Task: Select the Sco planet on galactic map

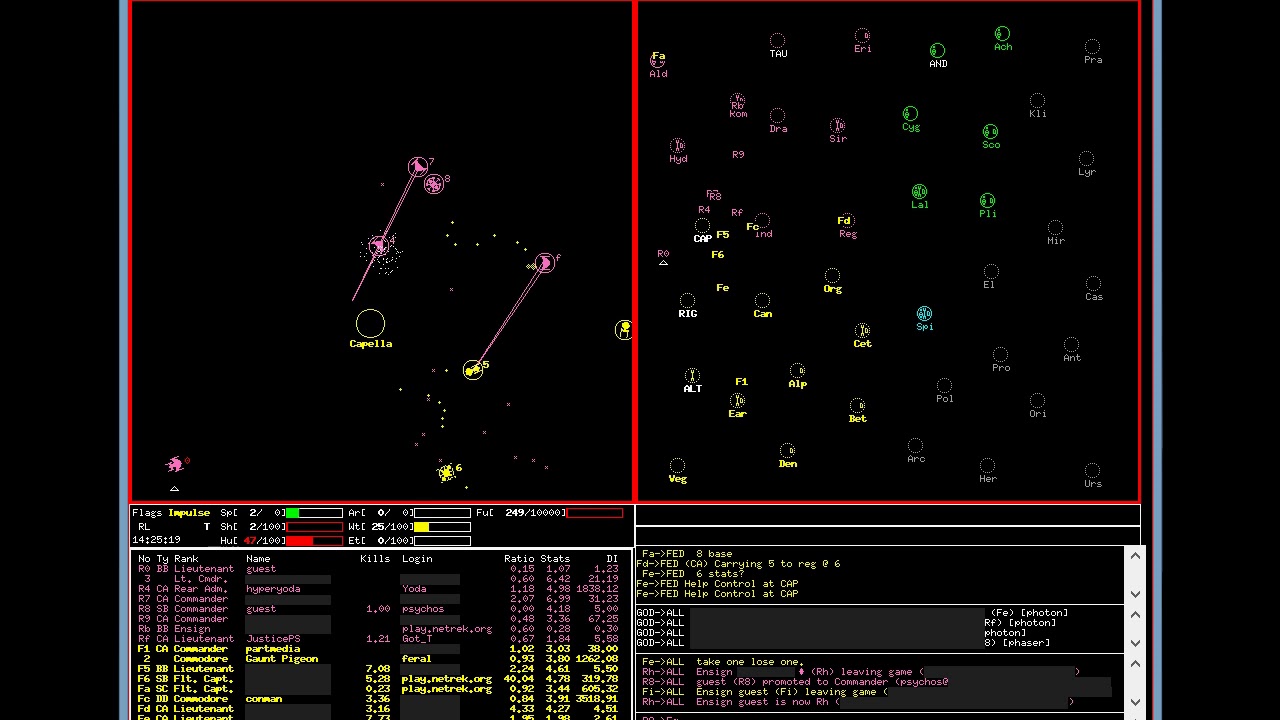Action: (990, 132)
